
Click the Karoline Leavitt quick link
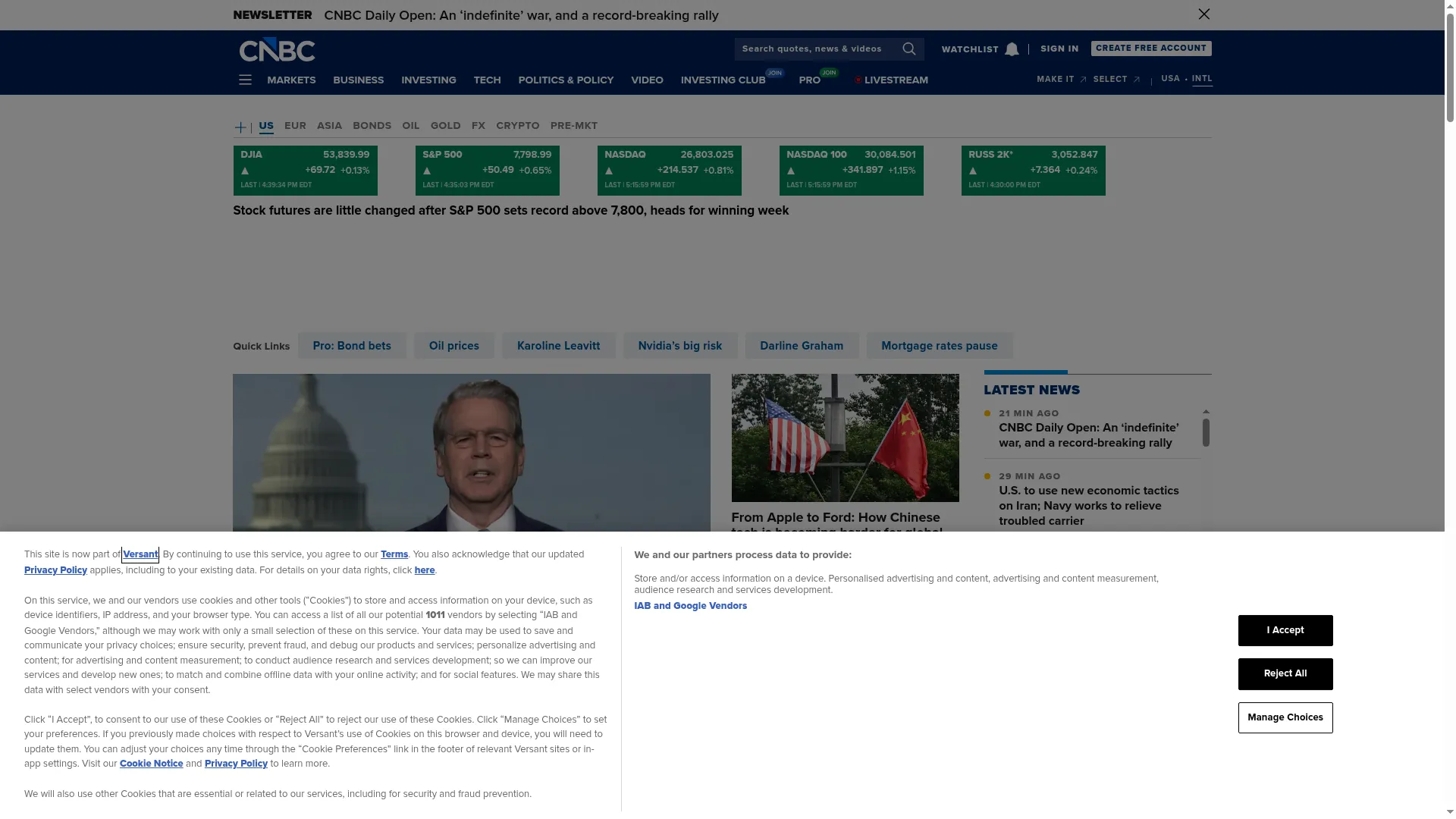tap(558, 346)
